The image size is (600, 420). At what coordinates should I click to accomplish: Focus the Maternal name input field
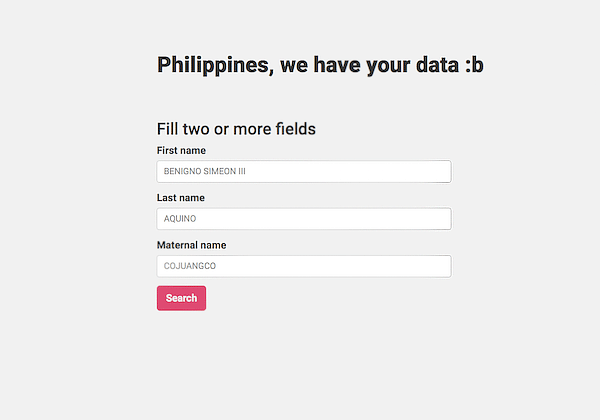[x=303, y=266]
